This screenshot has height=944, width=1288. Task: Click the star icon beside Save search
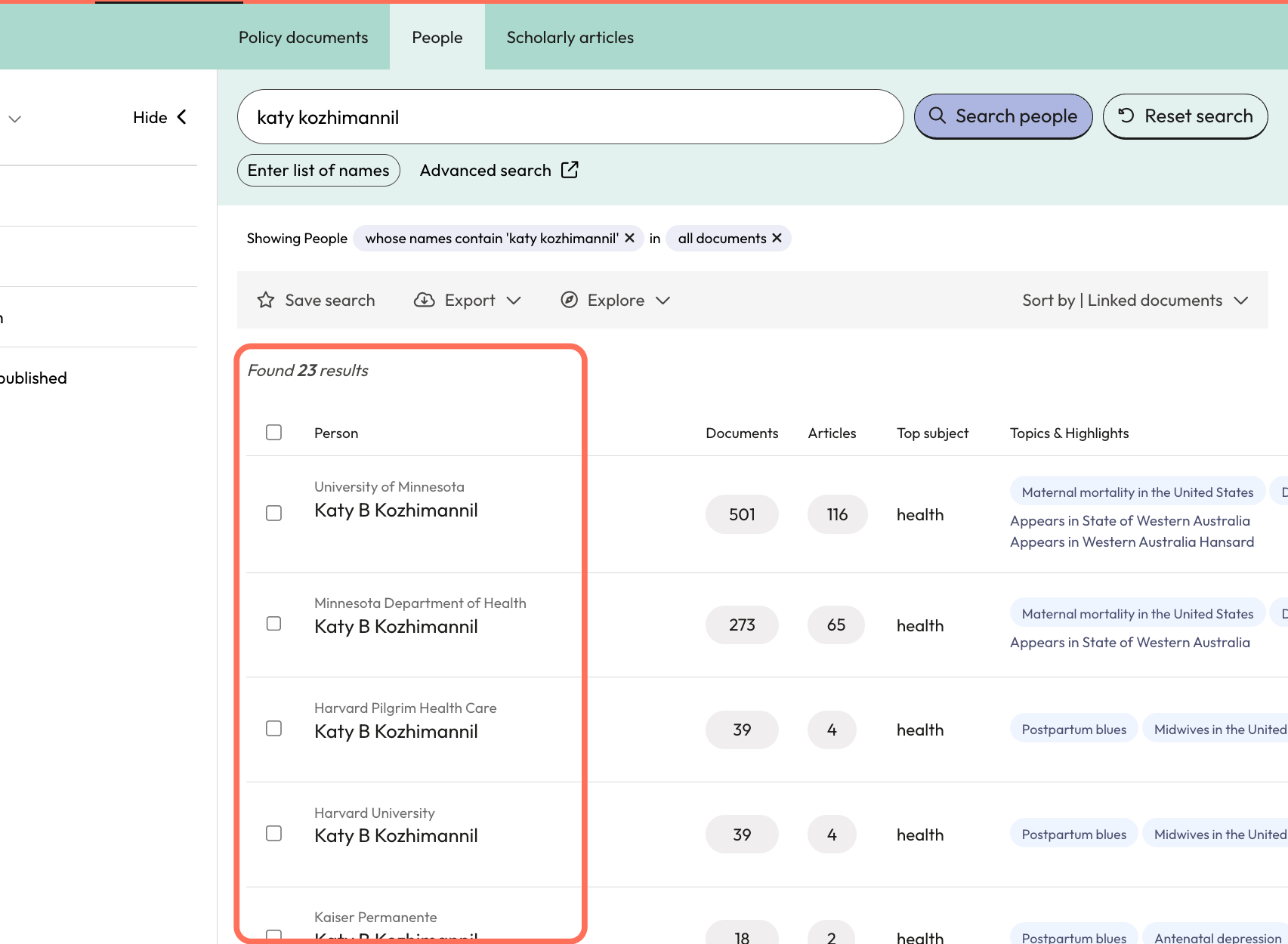(266, 300)
